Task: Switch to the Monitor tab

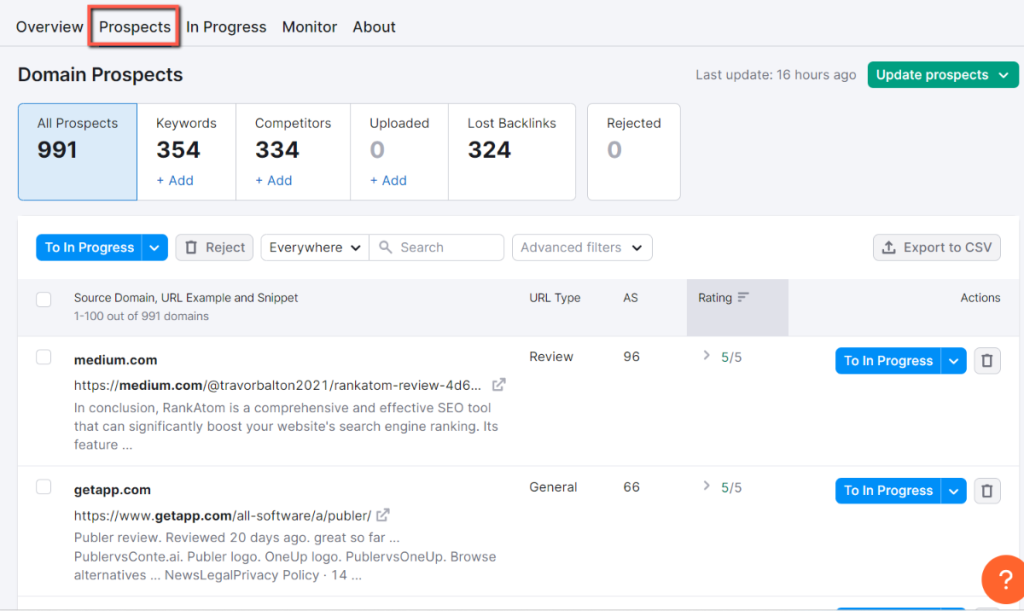Action: coord(310,27)
